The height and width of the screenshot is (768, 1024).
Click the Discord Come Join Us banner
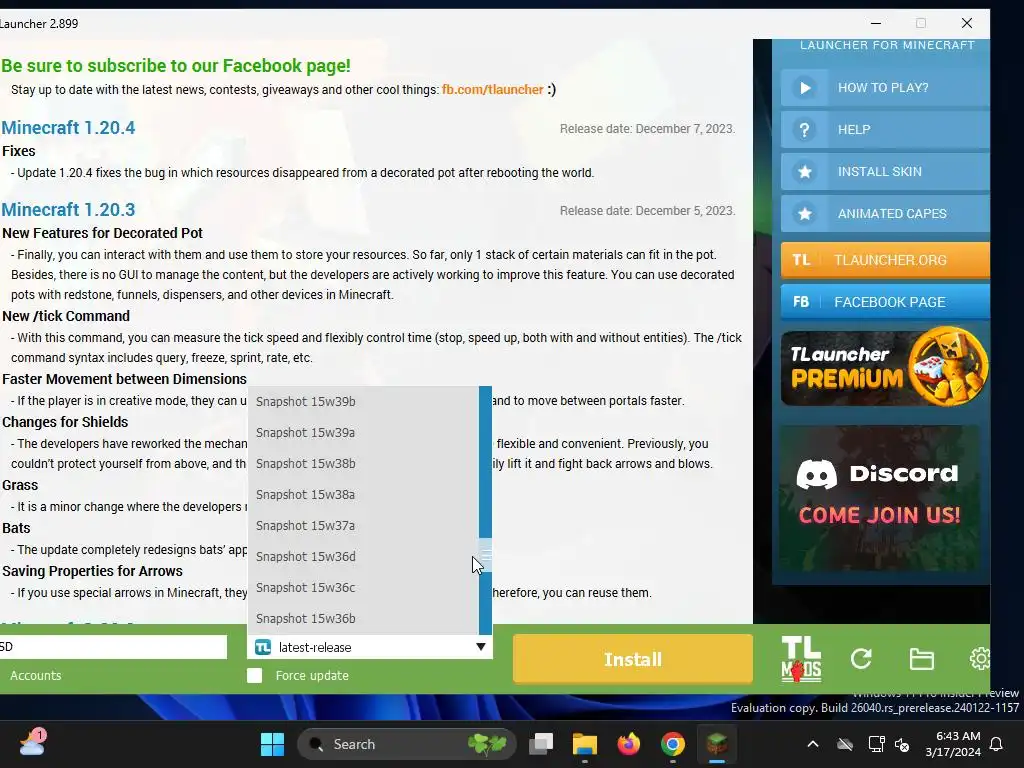880,498
